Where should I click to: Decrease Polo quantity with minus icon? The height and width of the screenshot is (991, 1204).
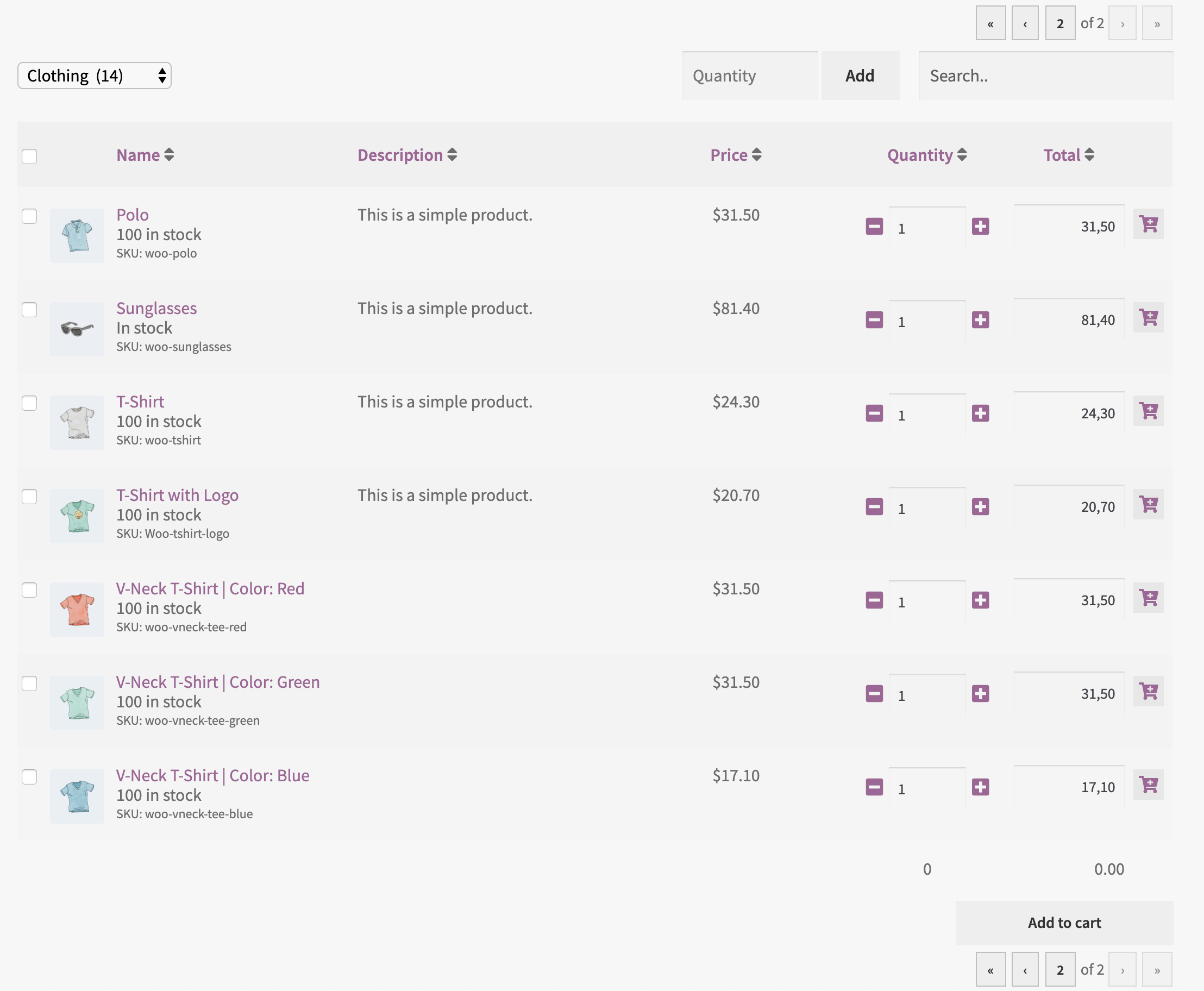click(874, 227)
